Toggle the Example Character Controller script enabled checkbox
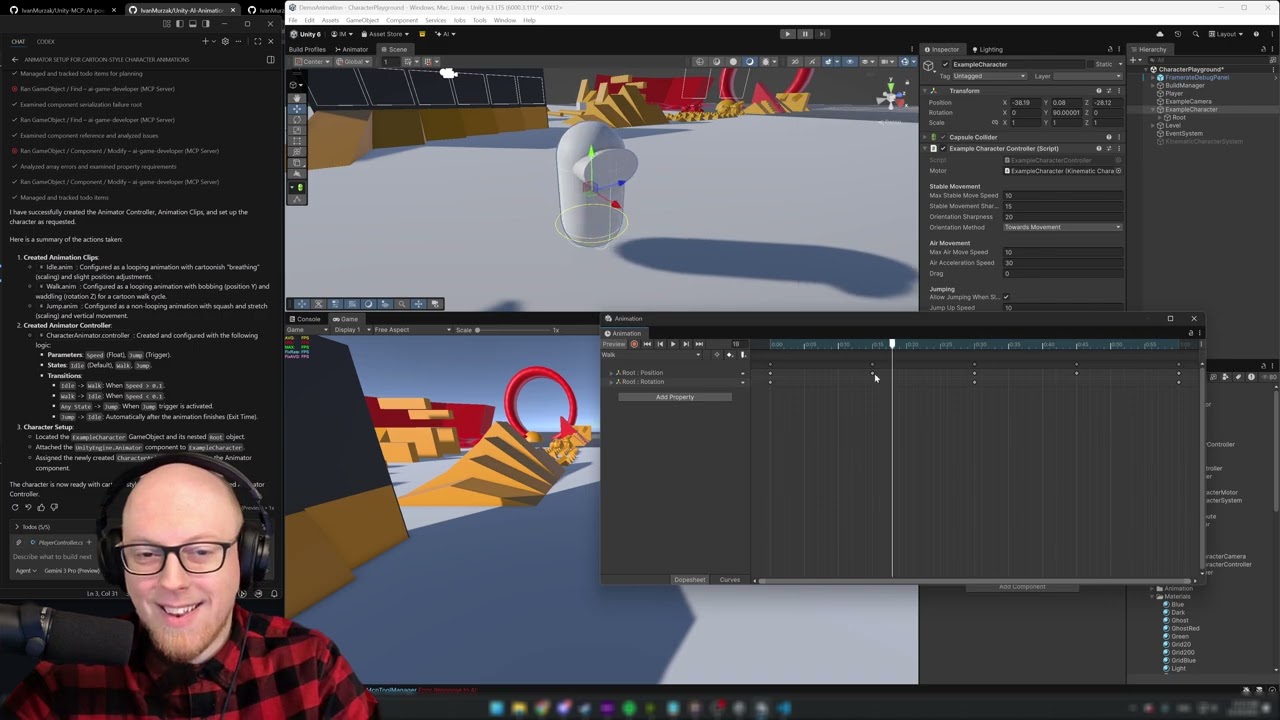Screen dimensions: 1280x720 (x=942, y=148)
